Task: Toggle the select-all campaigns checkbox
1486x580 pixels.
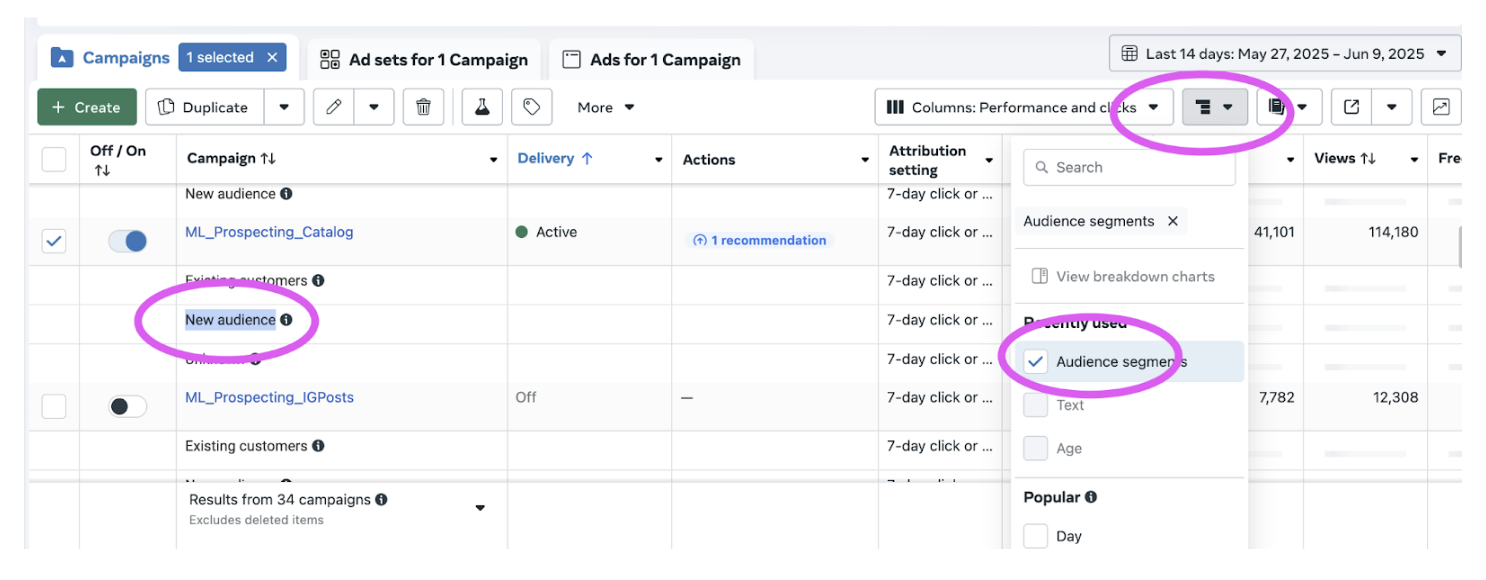Action: coord(54,159)
